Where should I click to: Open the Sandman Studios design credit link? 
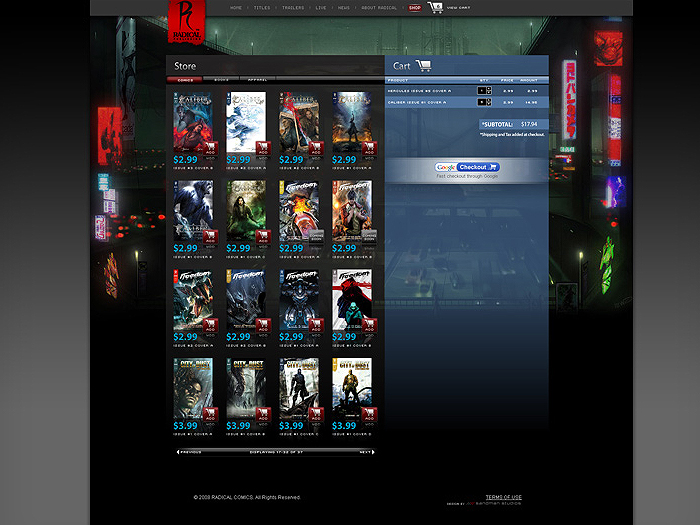(x=494, y=504)
